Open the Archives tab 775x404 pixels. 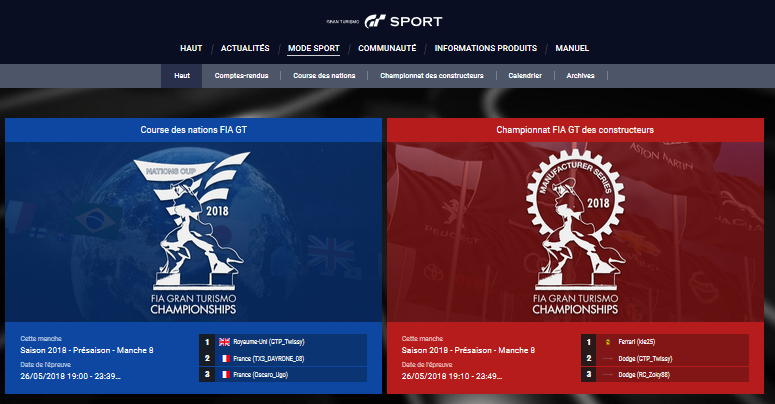[x=580, y=76]
